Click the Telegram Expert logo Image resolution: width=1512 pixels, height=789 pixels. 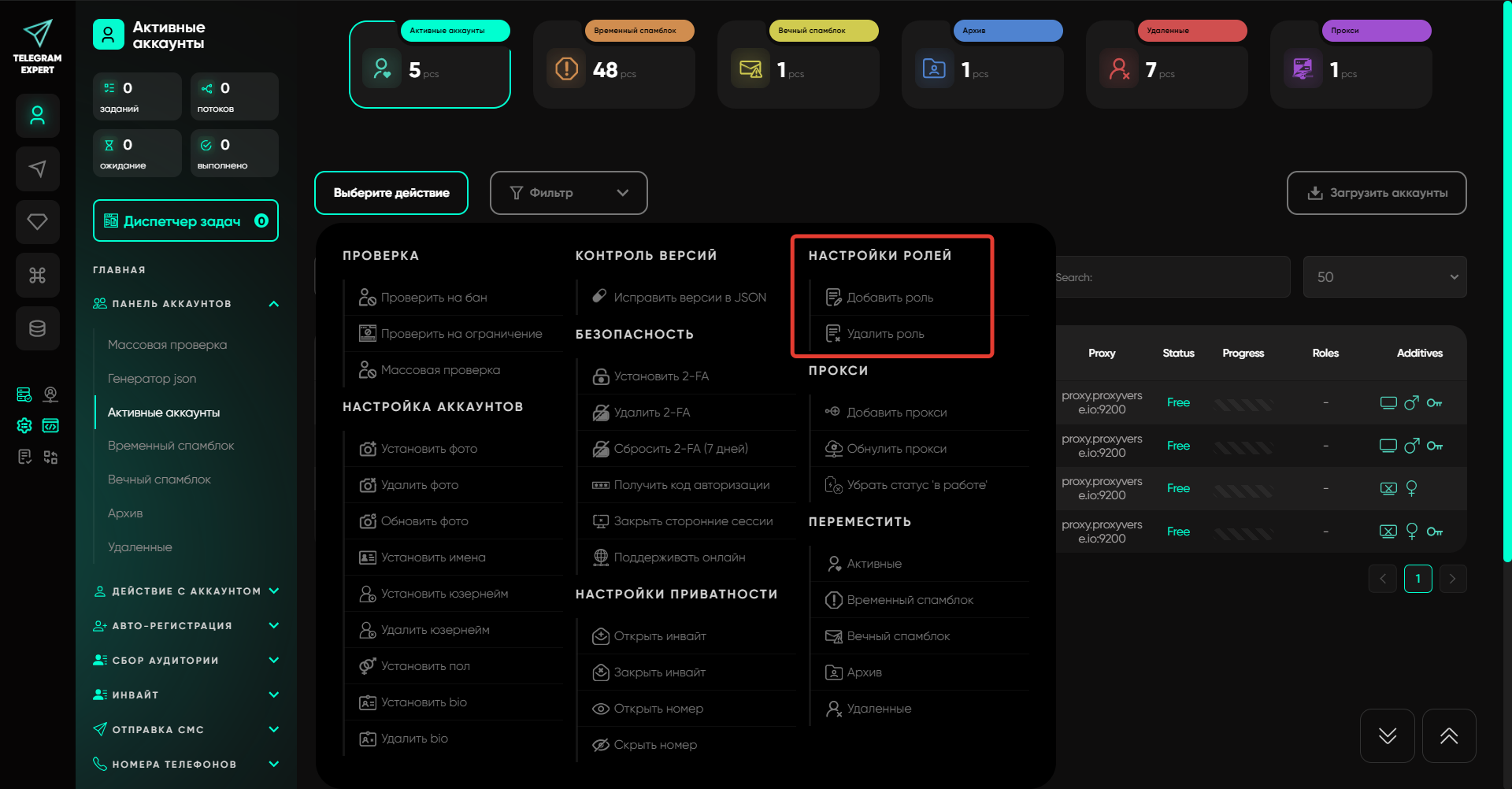[x=37, y=47]
